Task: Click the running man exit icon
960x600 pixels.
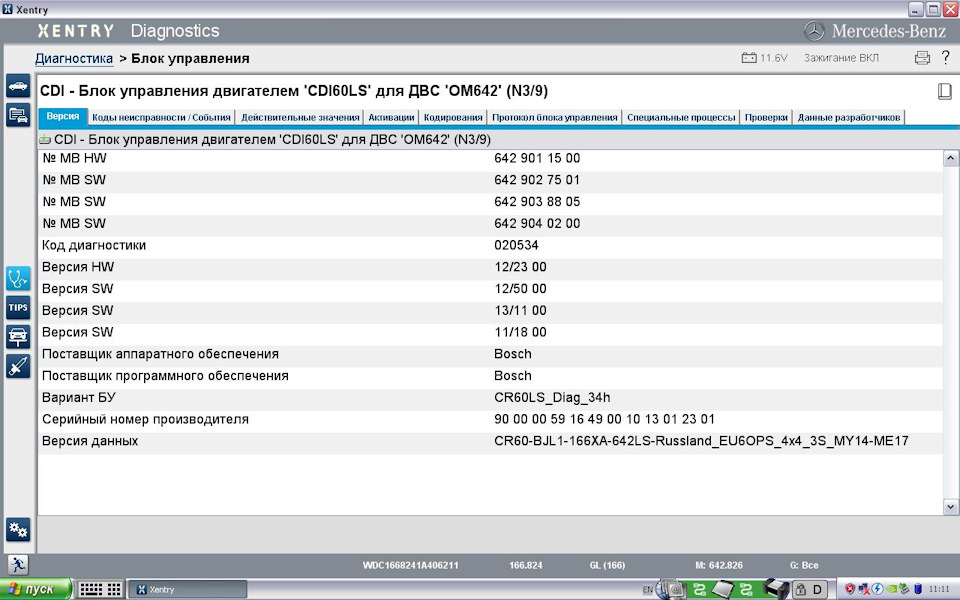Action: [x=18, y=564]
